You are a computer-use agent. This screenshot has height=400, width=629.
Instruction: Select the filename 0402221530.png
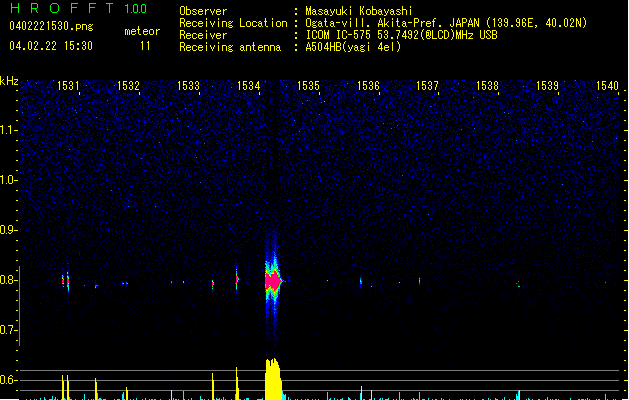click(51, 26)
